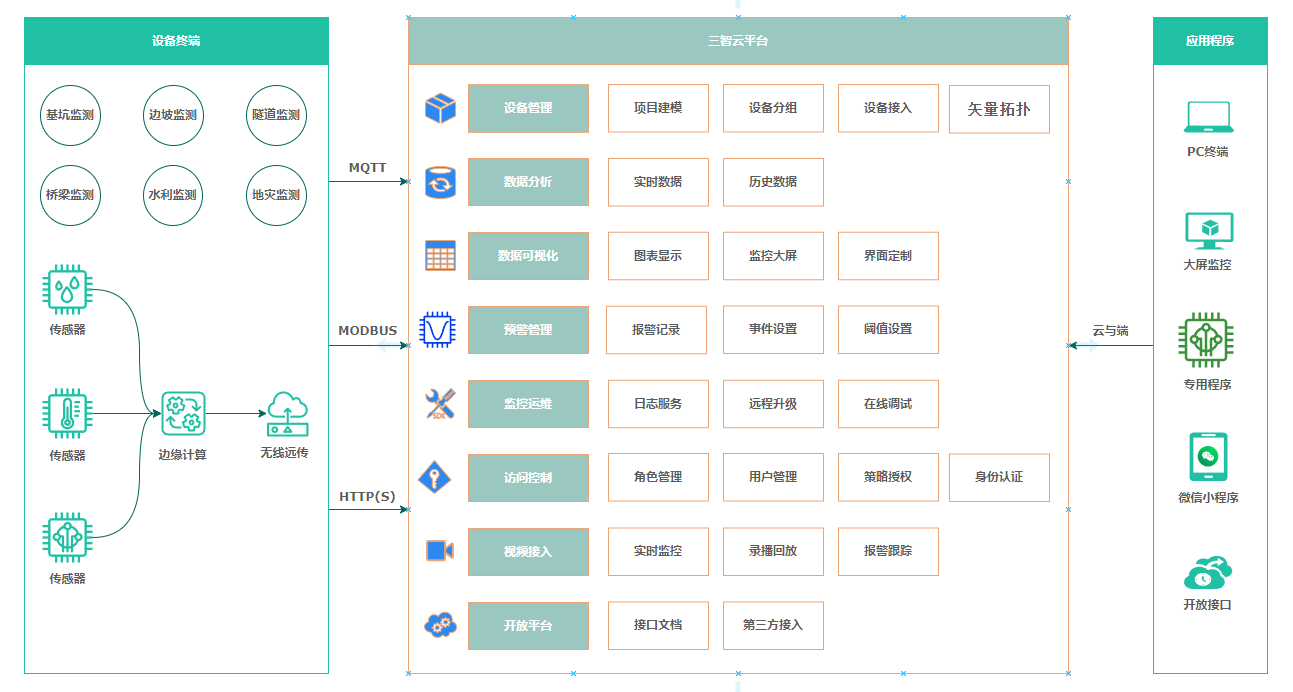Click the key icon beside 访问控制
This screenshot has width=1293, height=692.
[x=435, y=477]
